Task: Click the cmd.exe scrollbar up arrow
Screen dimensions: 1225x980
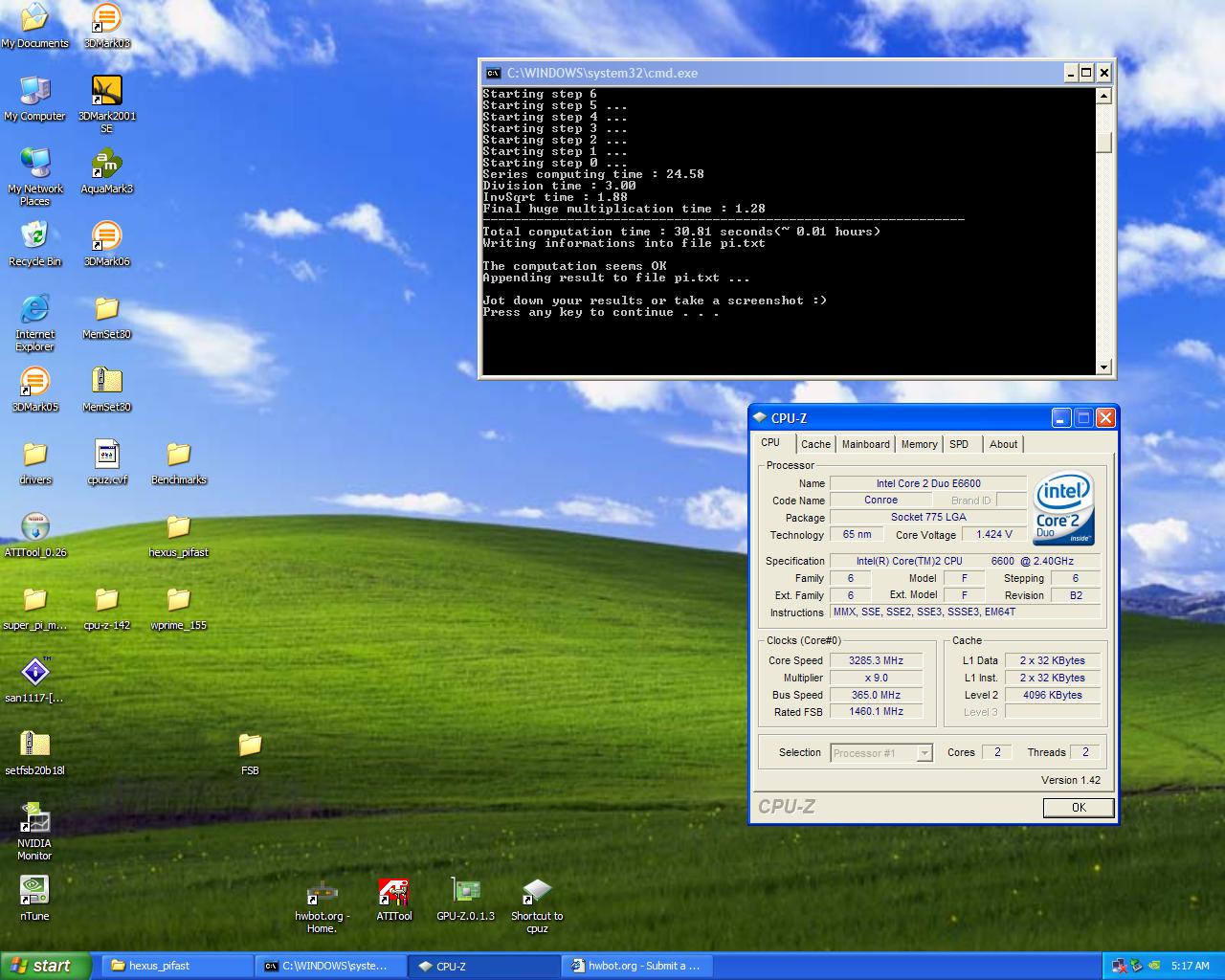Action: click(x=1103, y=96)
